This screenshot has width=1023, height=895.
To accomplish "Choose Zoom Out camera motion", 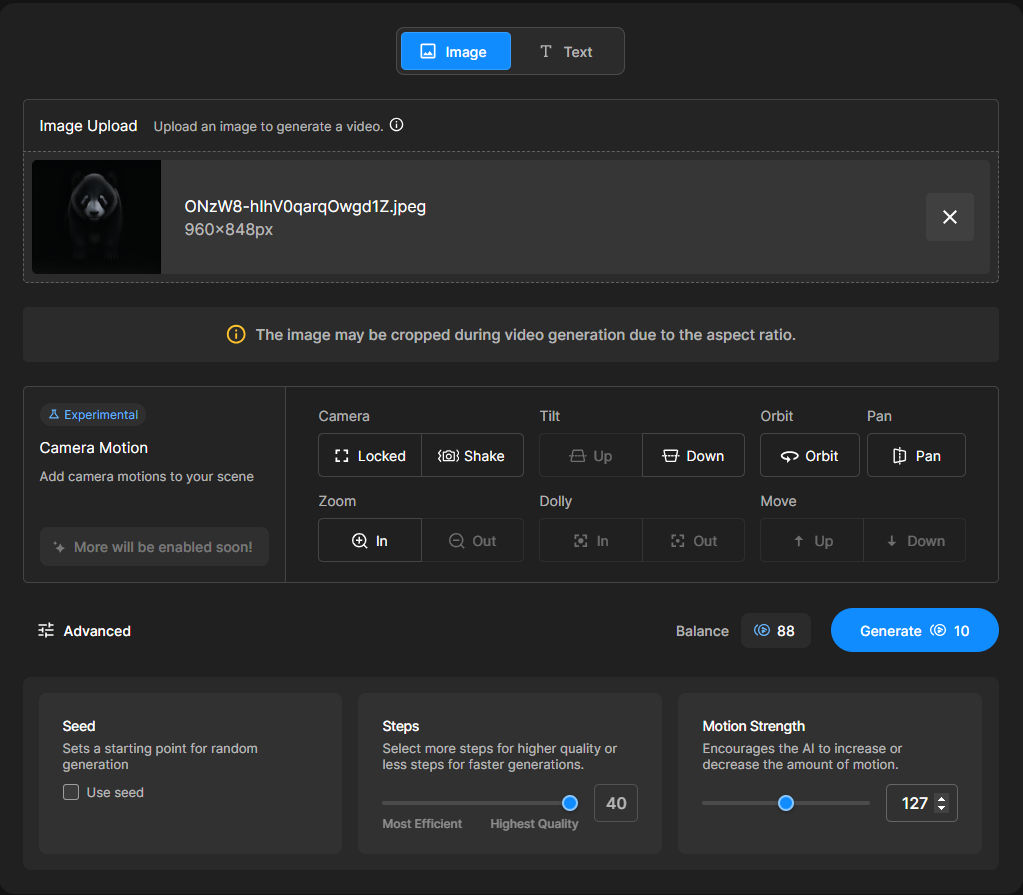I will click(472, 541).
